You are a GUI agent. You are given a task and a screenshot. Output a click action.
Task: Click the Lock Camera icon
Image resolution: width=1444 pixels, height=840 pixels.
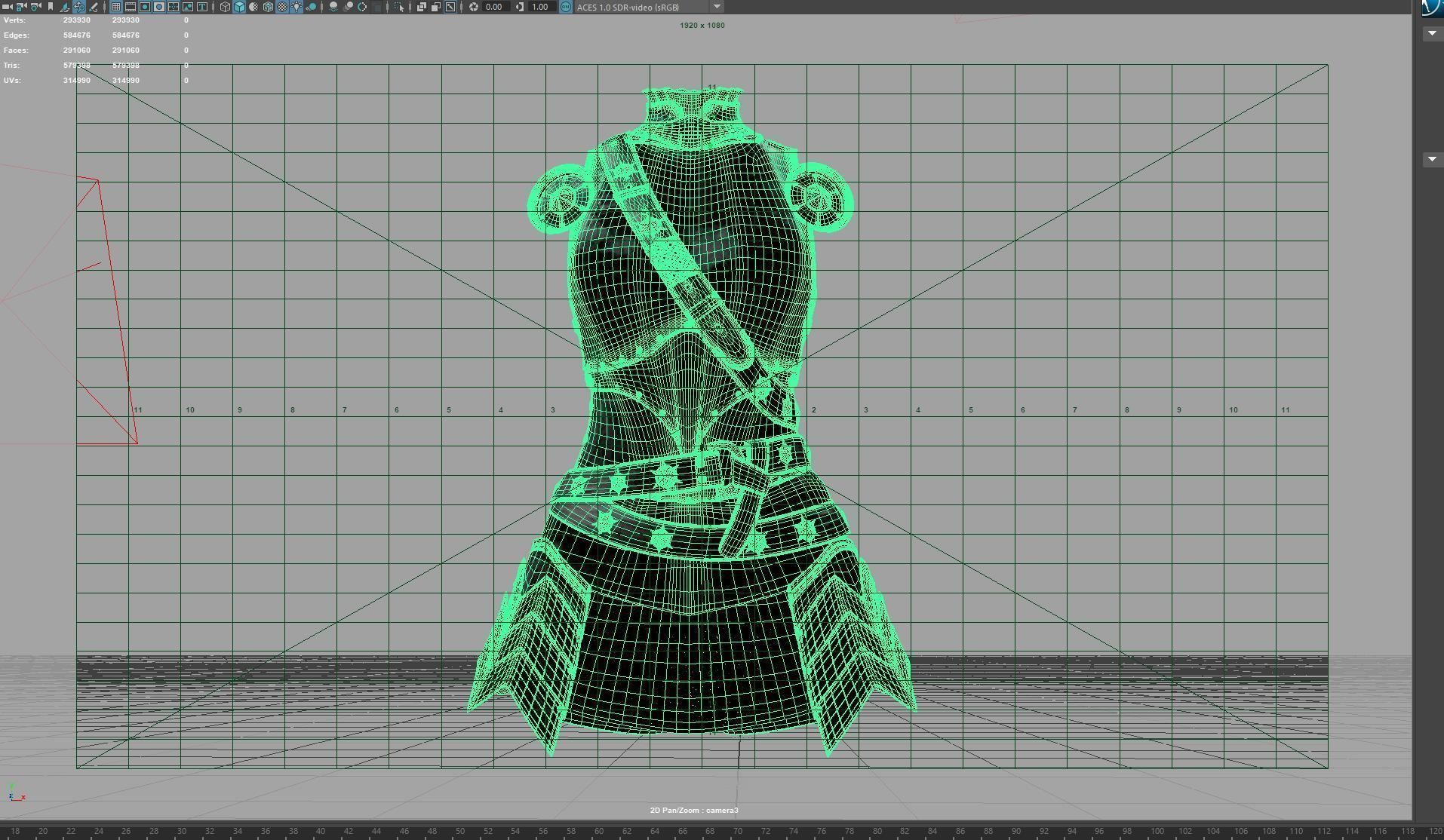(x=21, y=7)
